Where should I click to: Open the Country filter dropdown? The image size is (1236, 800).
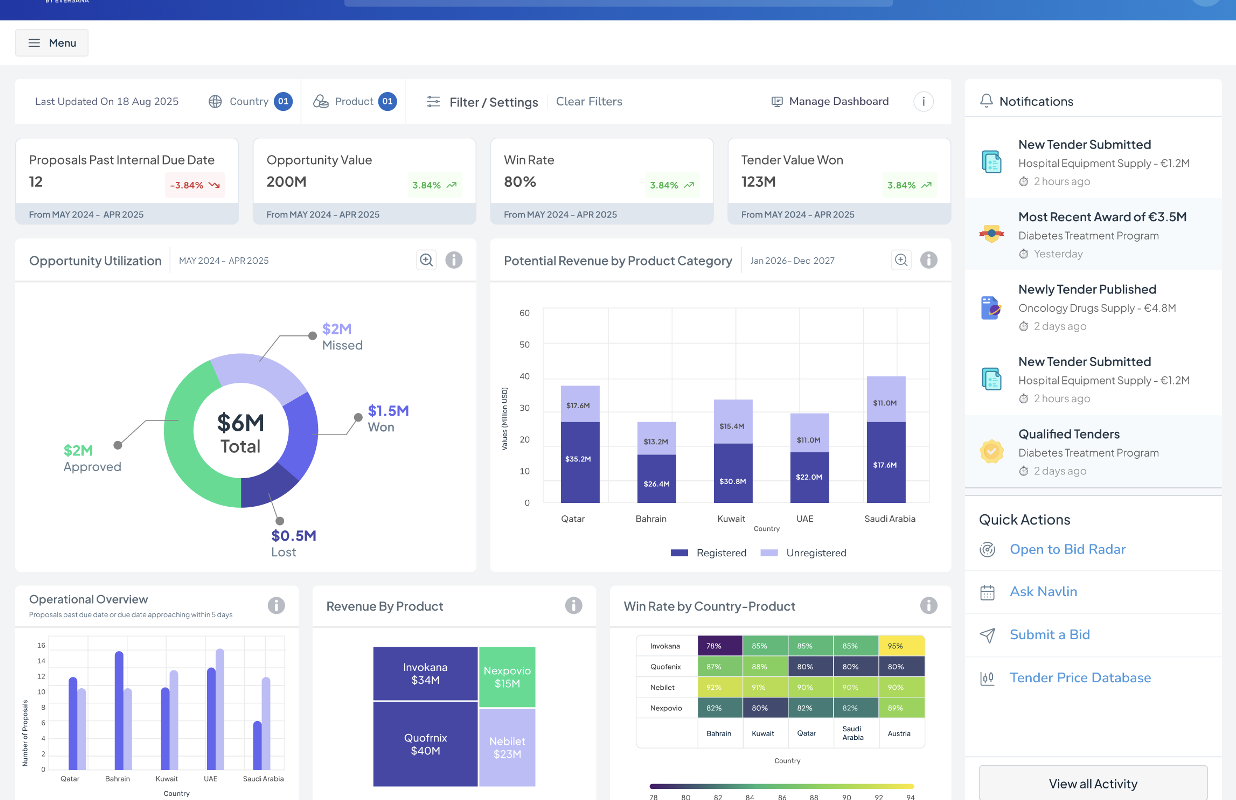coord(250,101)
